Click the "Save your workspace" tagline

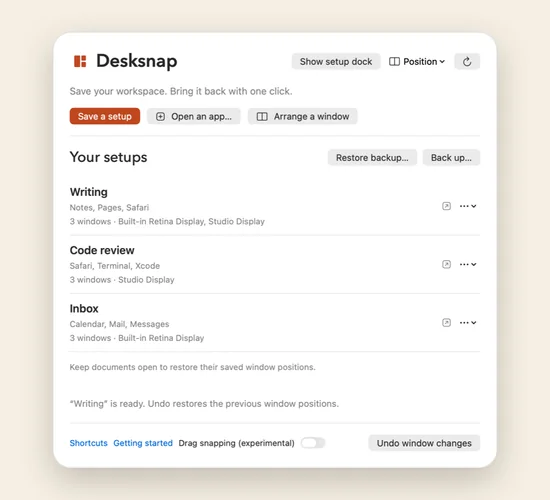181,91
